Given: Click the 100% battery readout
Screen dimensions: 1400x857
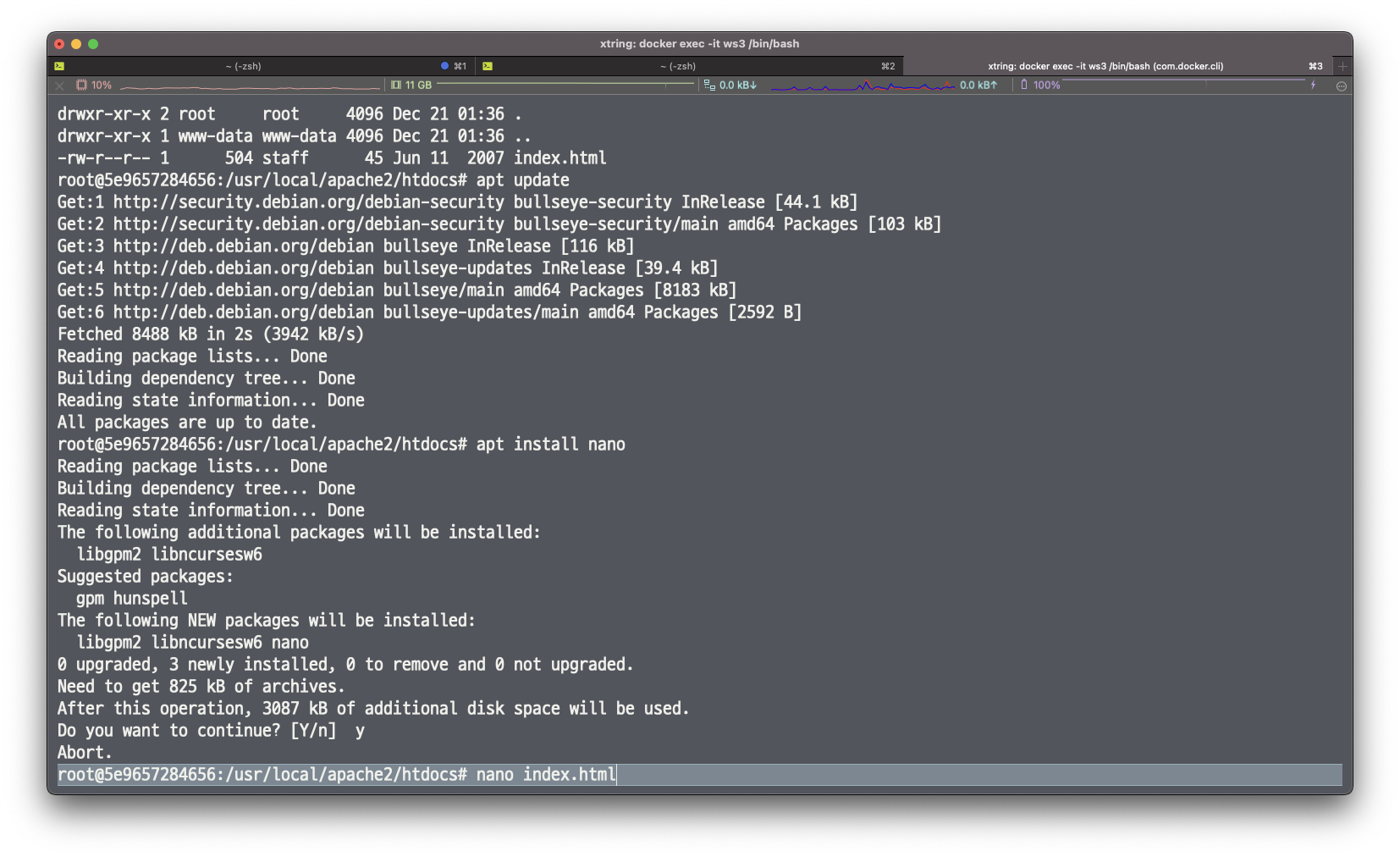Looking at the screenshot, I should (1046, 85).
